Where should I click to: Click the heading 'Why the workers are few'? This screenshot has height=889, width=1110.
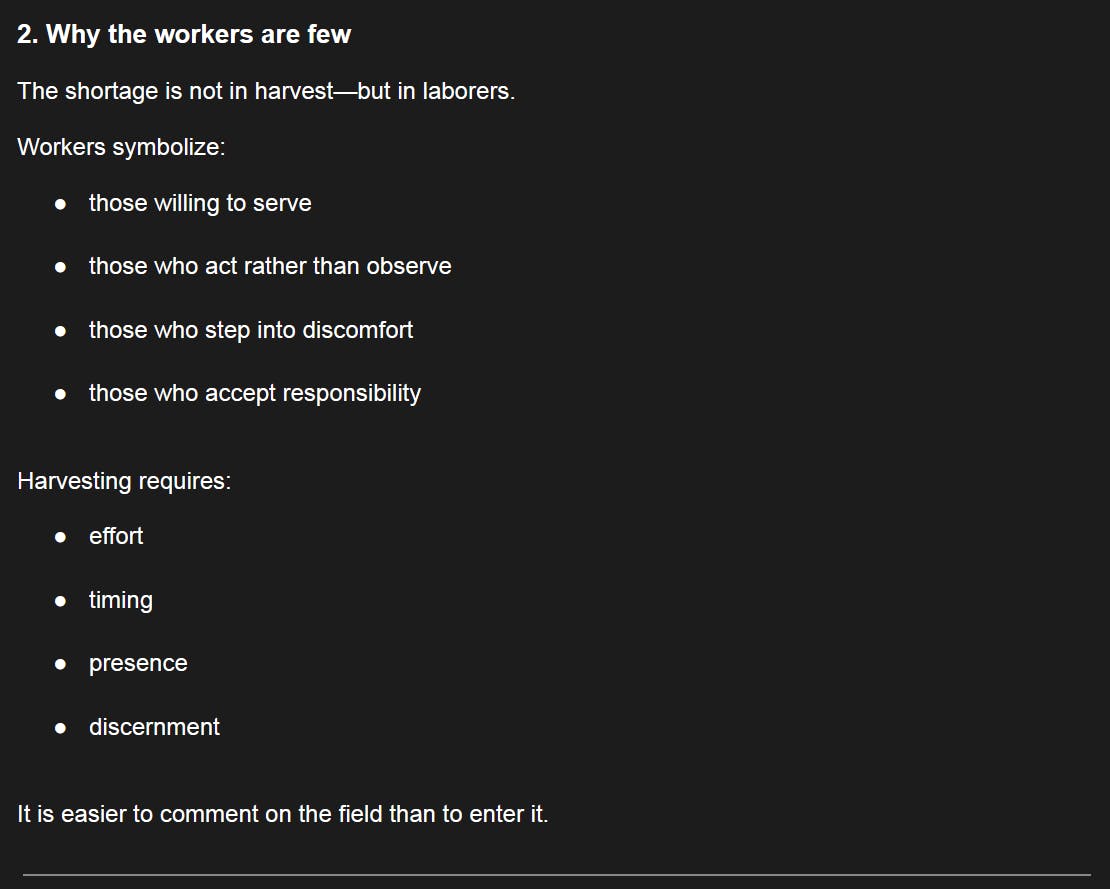click(x=184, y=35)
